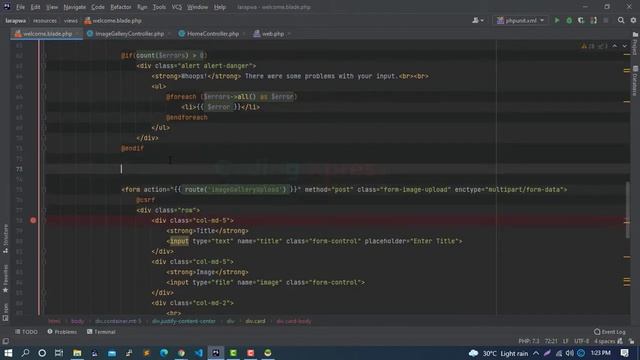Open the user account icon dropdown

pyautogui.click(x=478, y=20)
